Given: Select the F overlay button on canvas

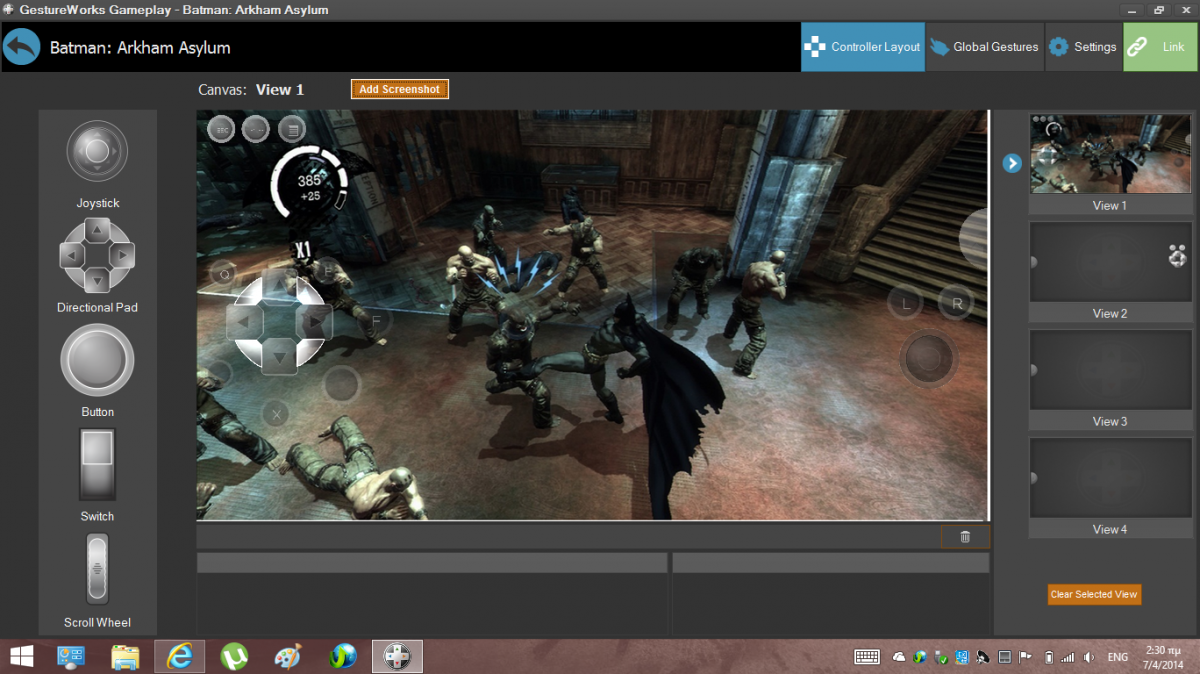Looking at the screenshot, I should click(x=376, y=321).
